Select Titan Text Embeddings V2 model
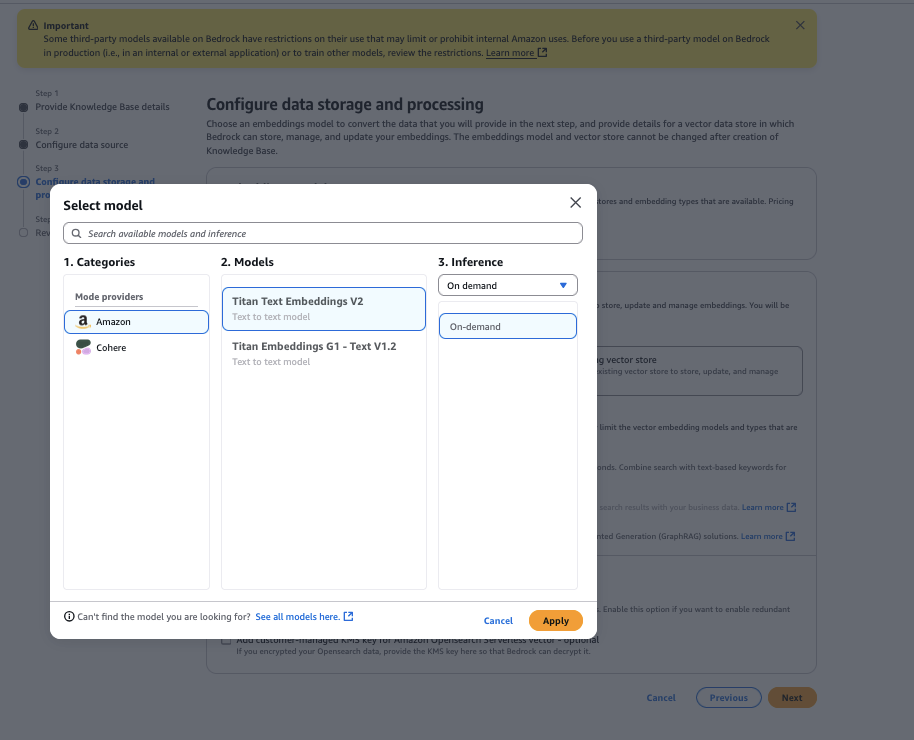914x740 pixels. [323, 308]
